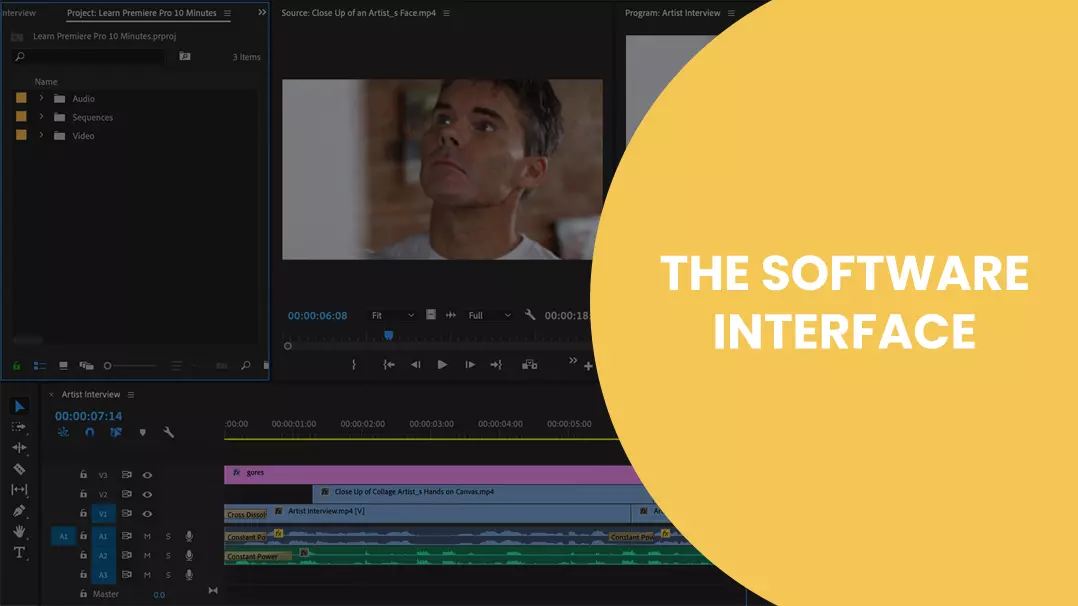Viewport: 1078px width, 606px height.
Task: Open the Full playback resolution dropdown
Action: (x=489, y=315)
